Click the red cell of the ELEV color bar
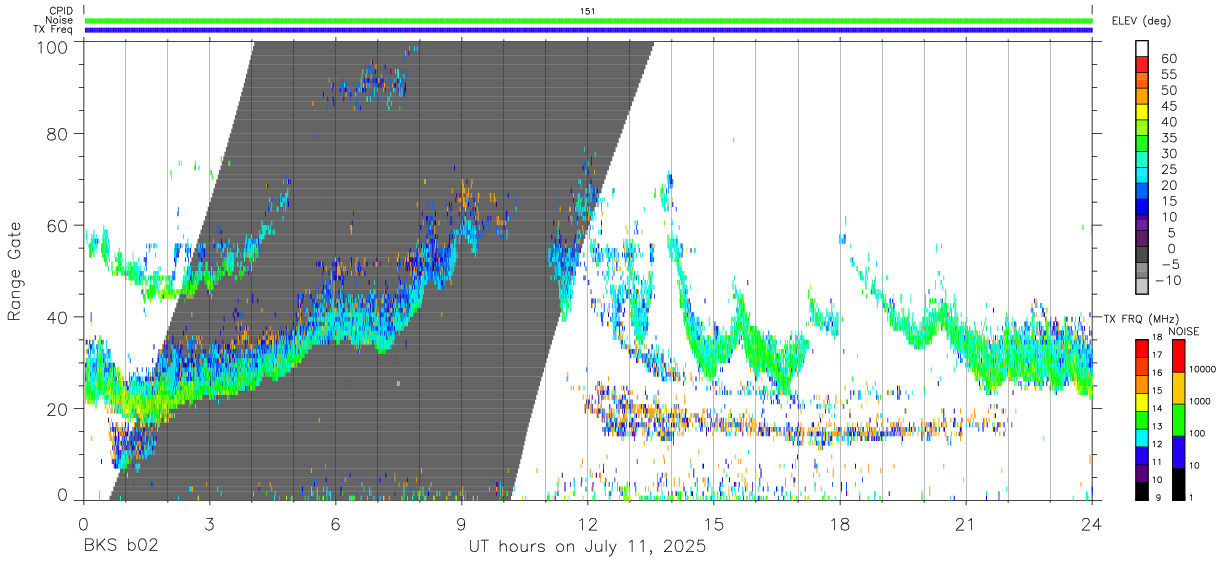1228x567 pixels. click(1142, 63)
